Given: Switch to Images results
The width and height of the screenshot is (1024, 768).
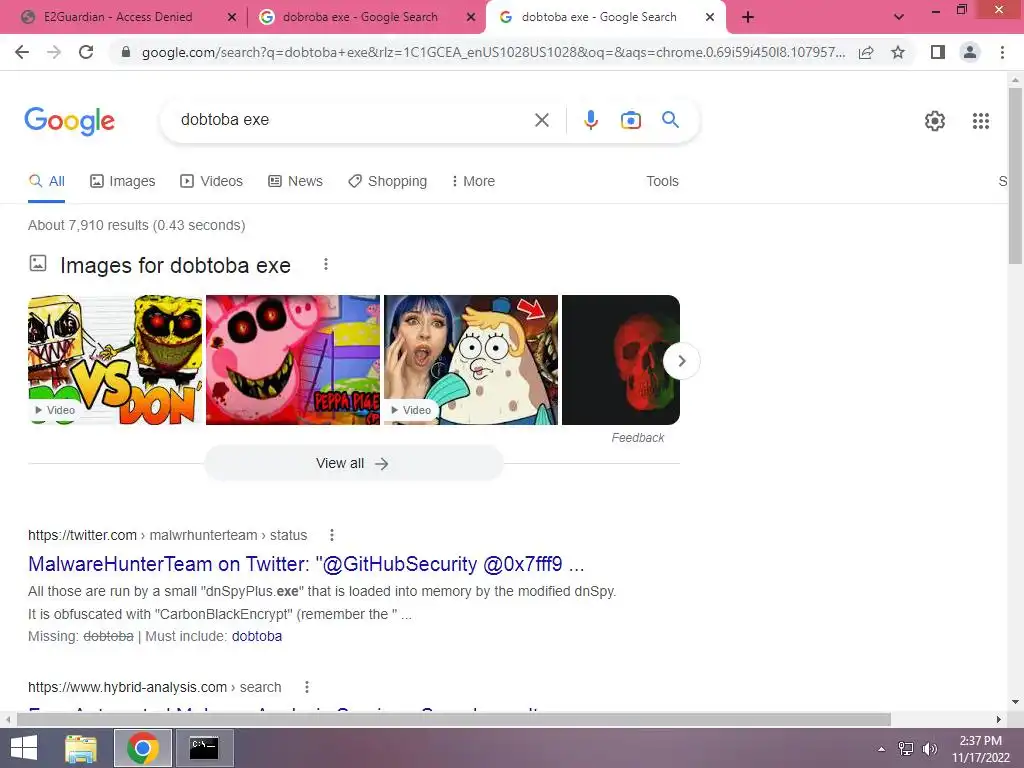Looking at the screenshot, I should coord(123,181).
